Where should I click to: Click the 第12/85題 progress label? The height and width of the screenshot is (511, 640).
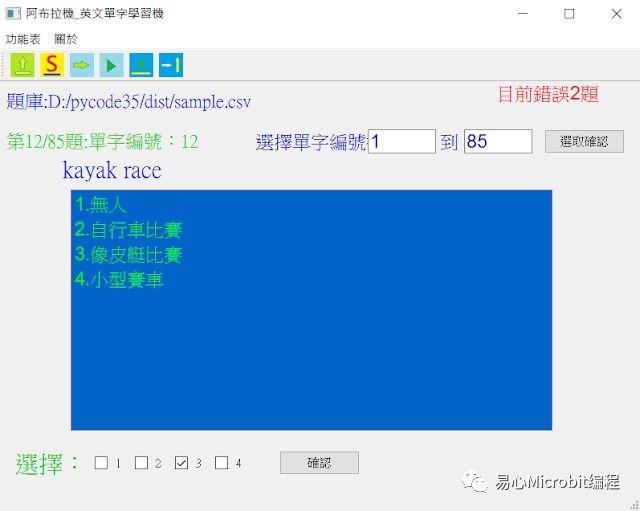tap(102, 142)
